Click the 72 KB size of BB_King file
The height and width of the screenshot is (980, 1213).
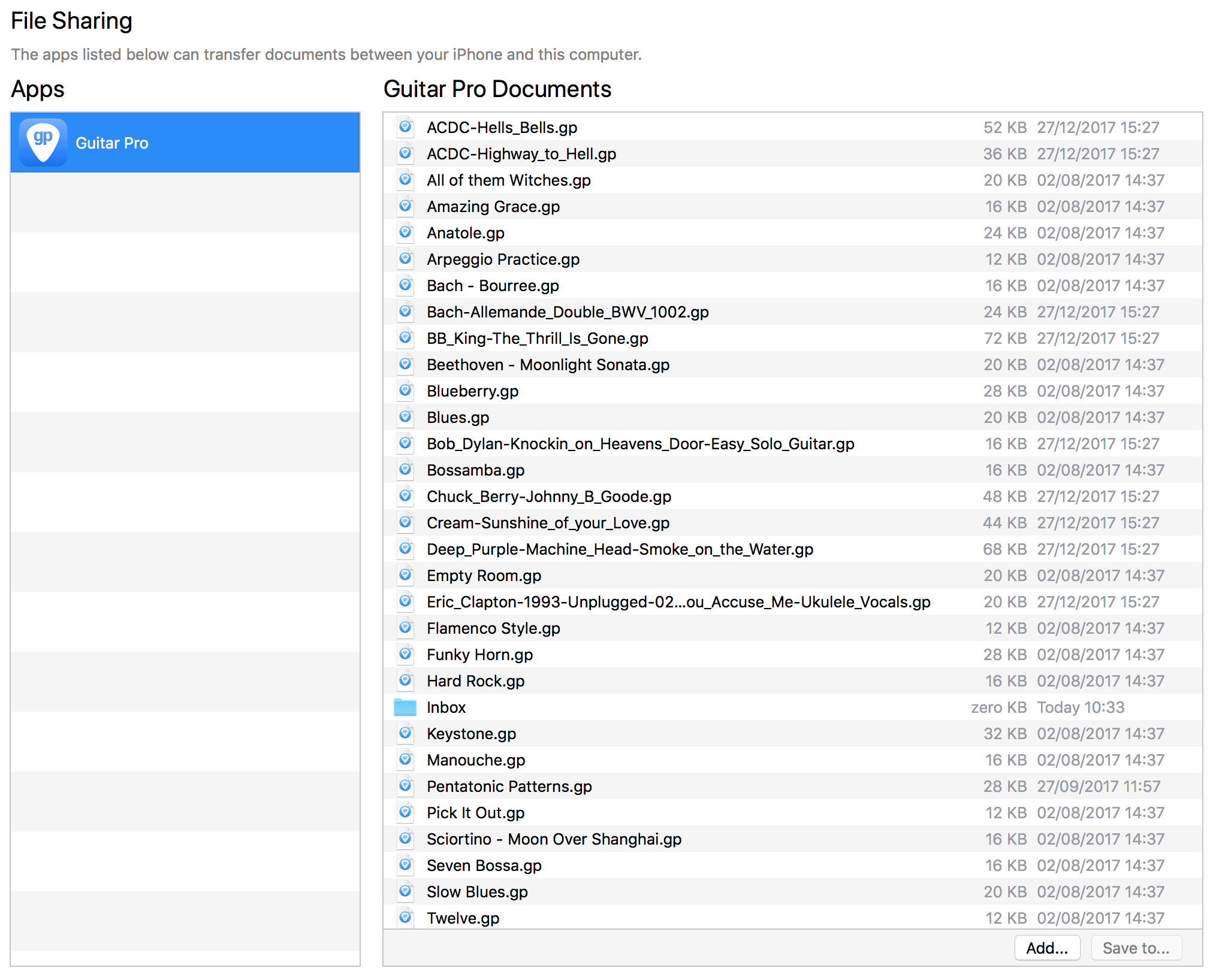click(x=1006, y=338)
